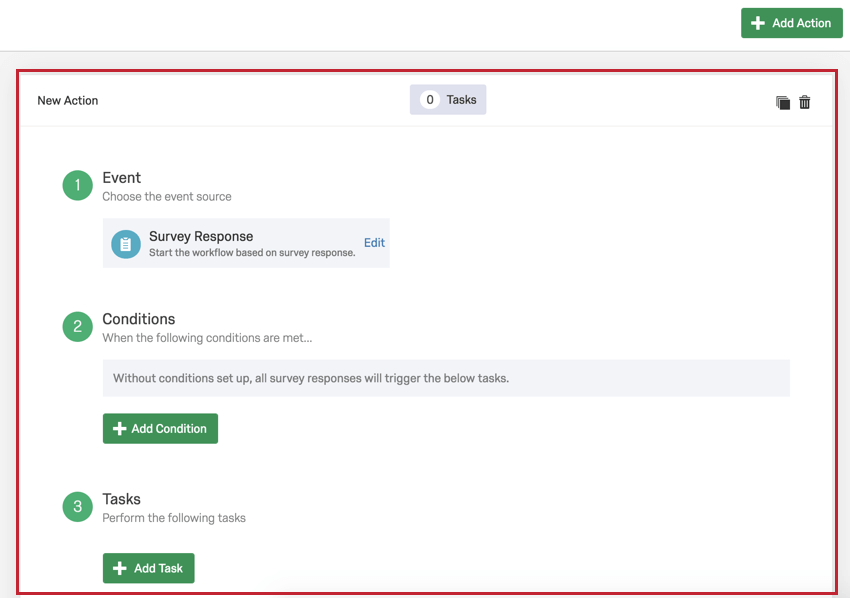Click the Event section heading

pos(121,178)
